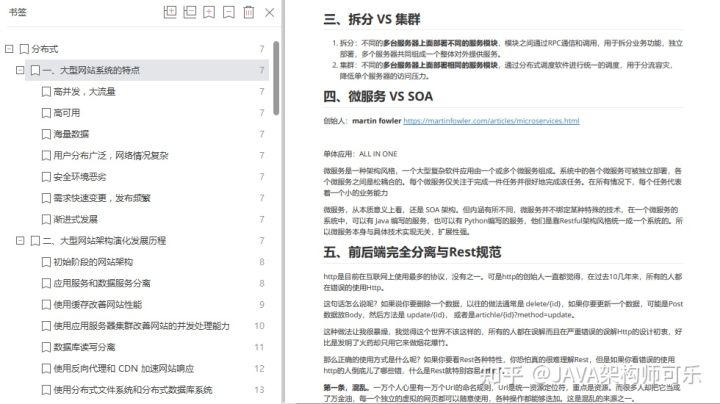720x404 pixels.
Task: Open the 应用服务和数据服务分离 bookmark
Action: (102, 283)
